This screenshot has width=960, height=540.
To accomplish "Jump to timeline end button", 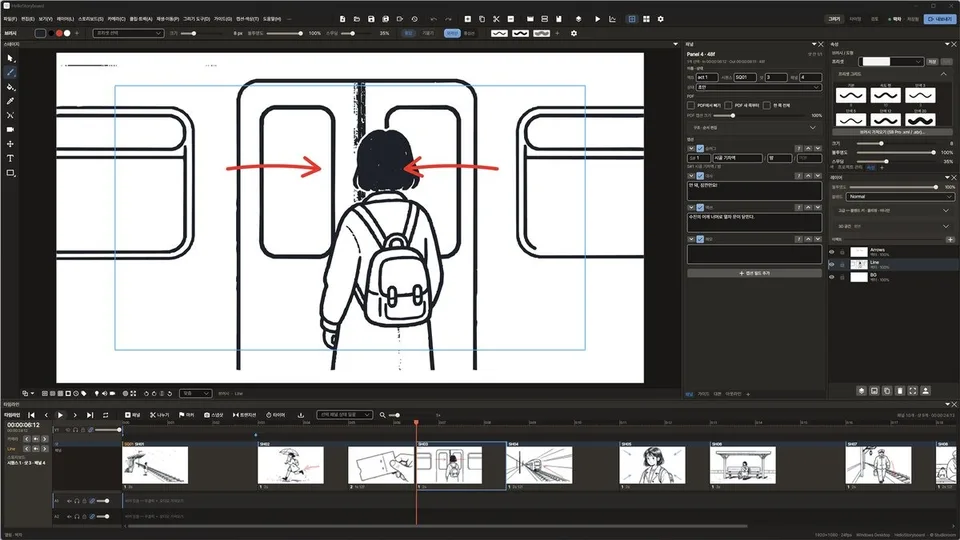I will 90,415.
